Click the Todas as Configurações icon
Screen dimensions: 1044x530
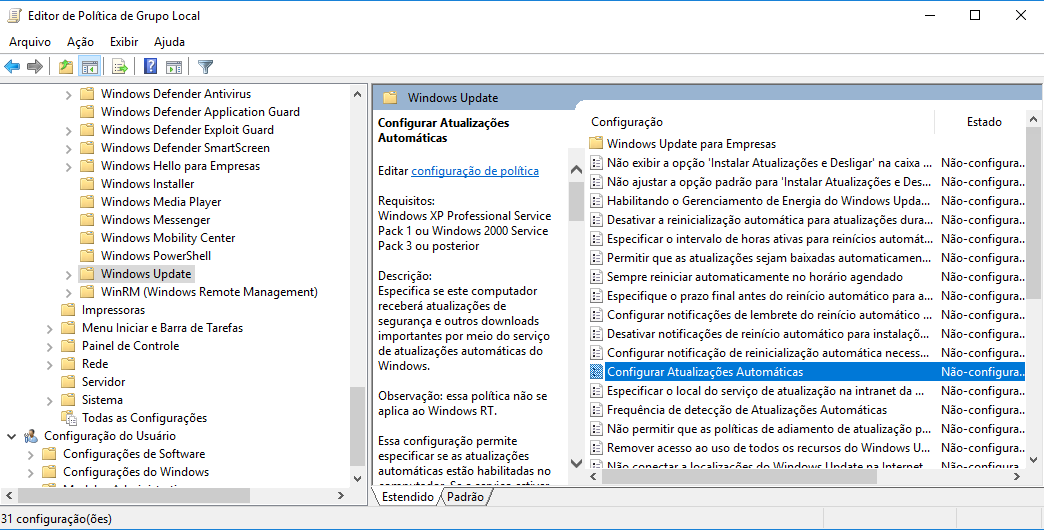(x=69, y=417)
